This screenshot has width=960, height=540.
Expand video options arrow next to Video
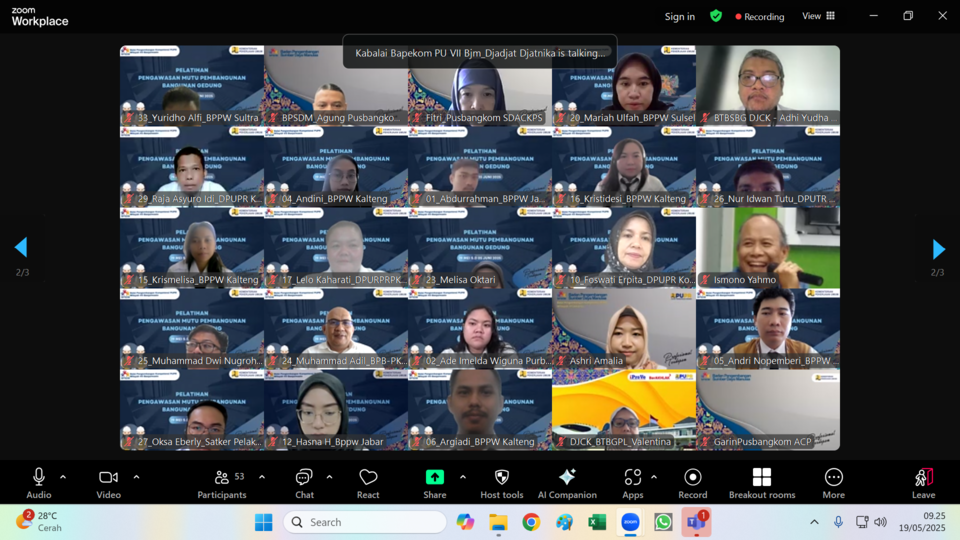(136, 477)
